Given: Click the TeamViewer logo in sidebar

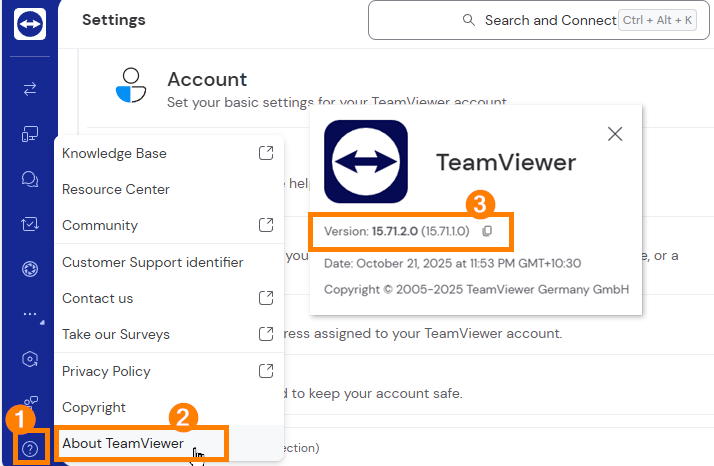Looking at the screenshot, I should click(x=30, y=24).
